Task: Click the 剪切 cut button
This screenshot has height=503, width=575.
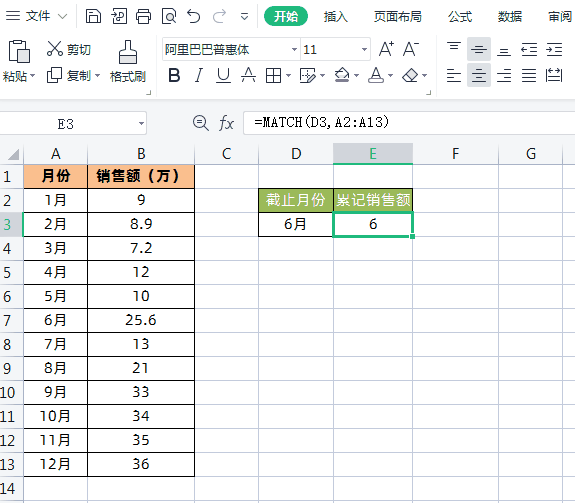Action: (x=69, y=49)
